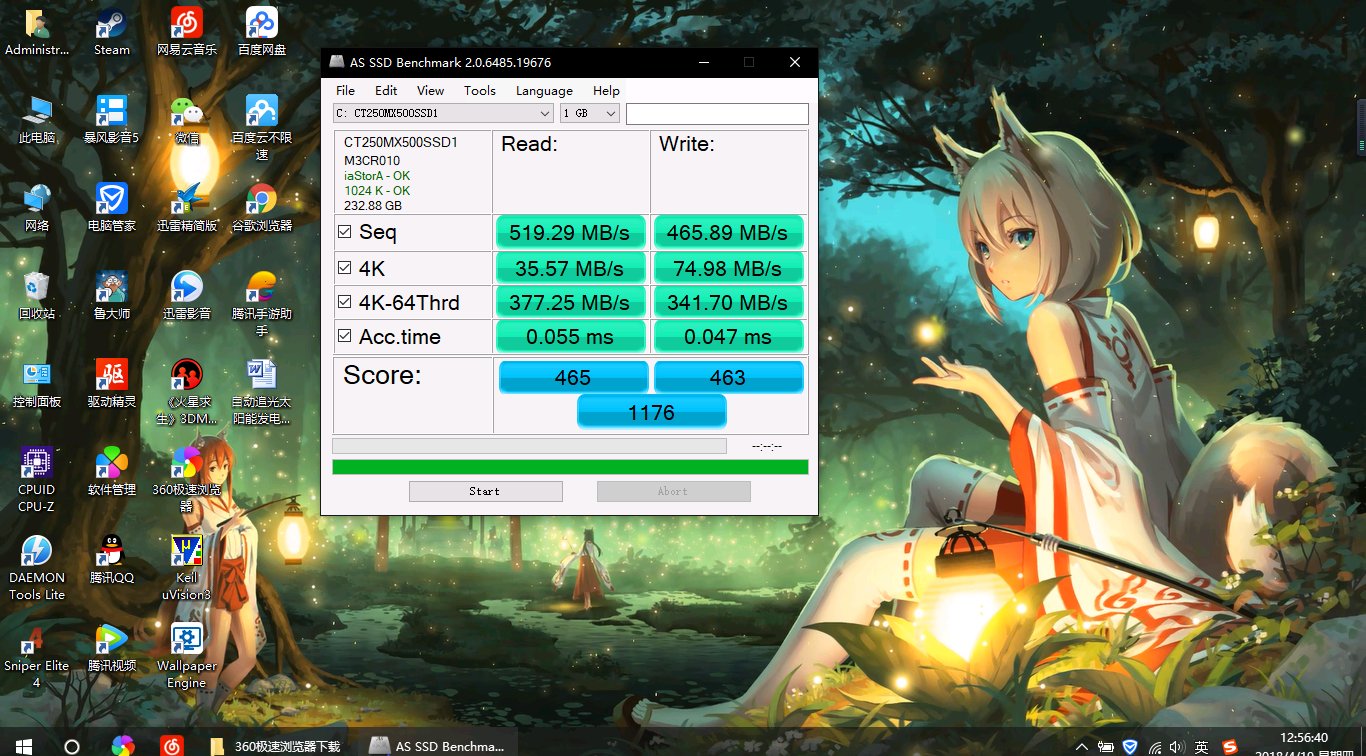This screenshot has width=1366, height=756.
Task: Open the Windows Start menu
Action: click(x=23, y=746)
